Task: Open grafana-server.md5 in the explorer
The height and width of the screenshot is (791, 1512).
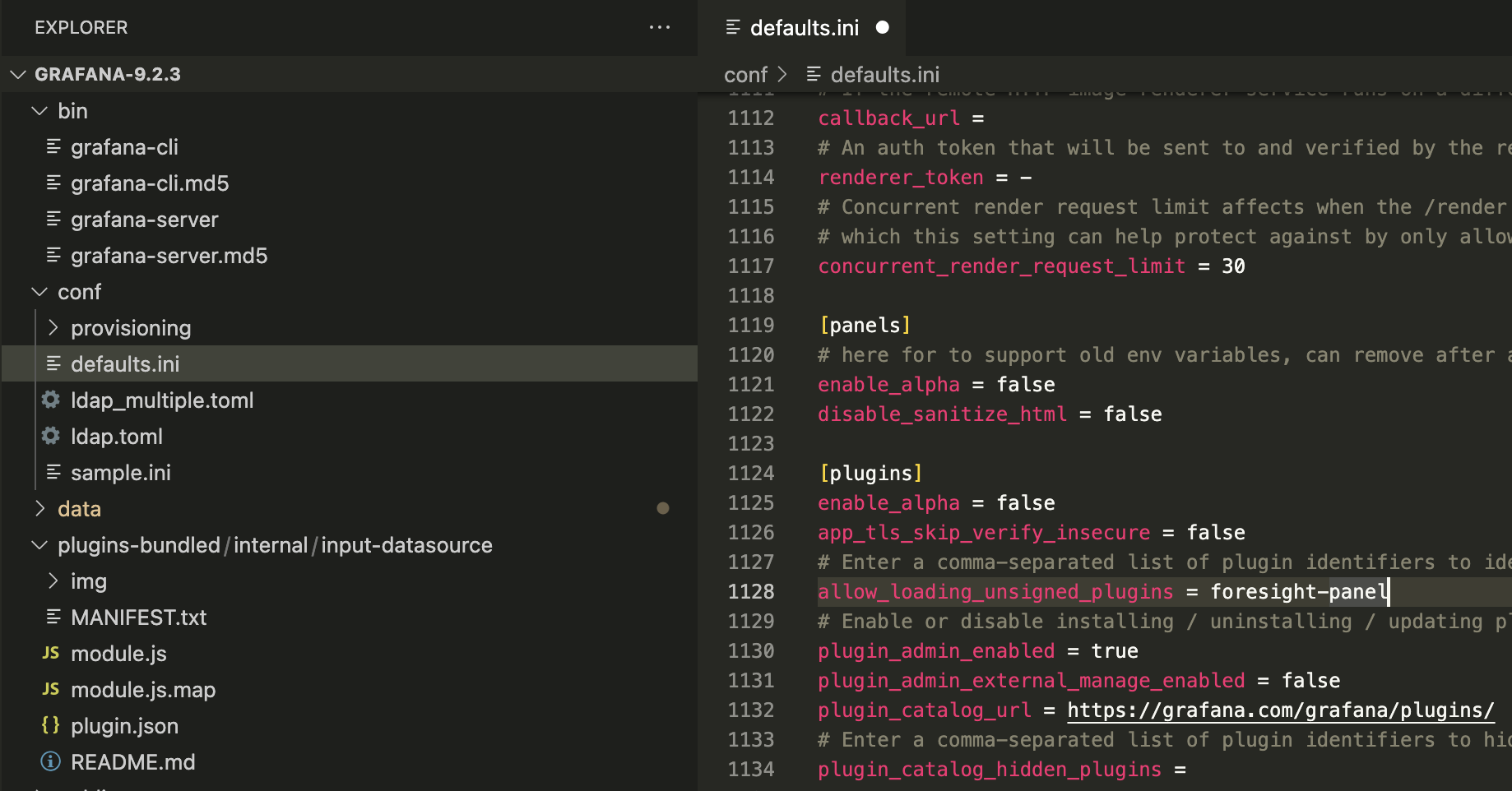Action: [x=169, y=256]
